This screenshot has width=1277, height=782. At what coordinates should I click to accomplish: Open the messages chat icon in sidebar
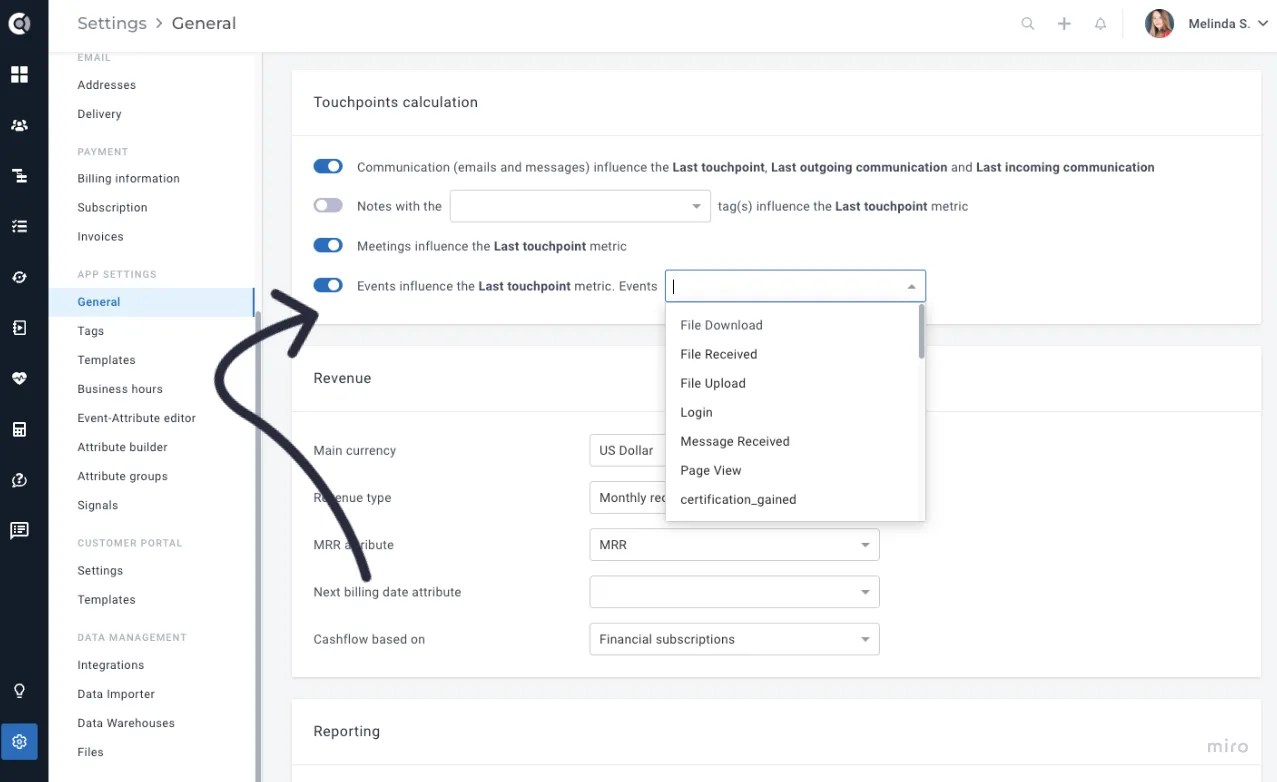point(19,531)
